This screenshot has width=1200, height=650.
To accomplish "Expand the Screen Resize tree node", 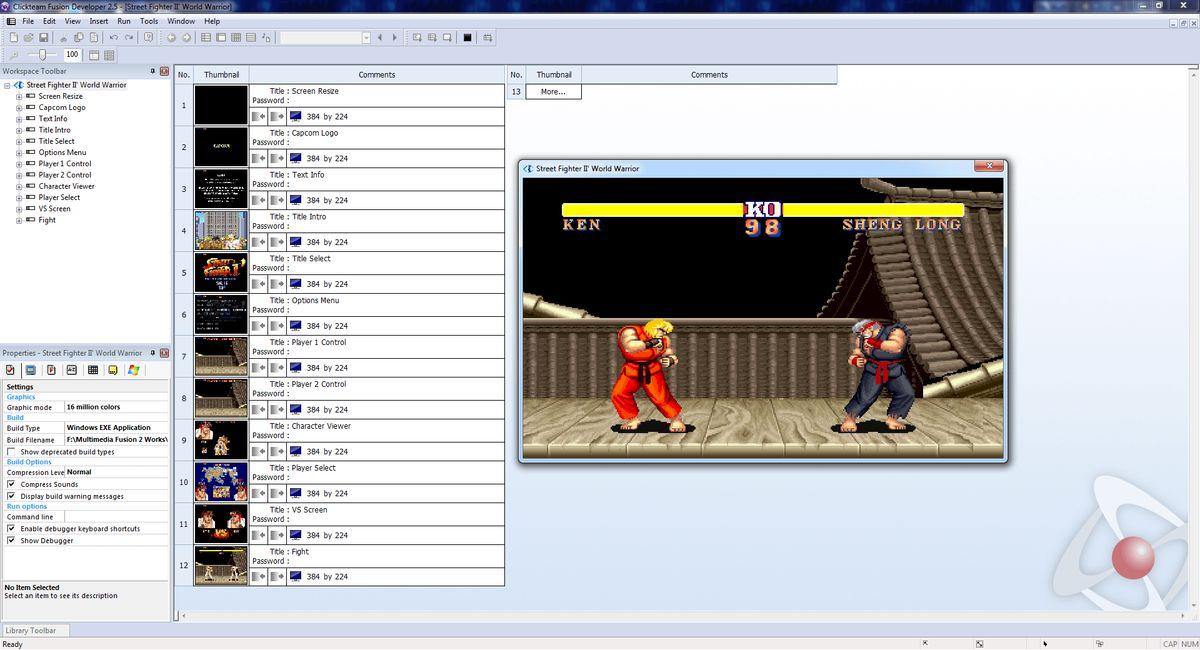I will pyautogui.click(x=19, y=96).
